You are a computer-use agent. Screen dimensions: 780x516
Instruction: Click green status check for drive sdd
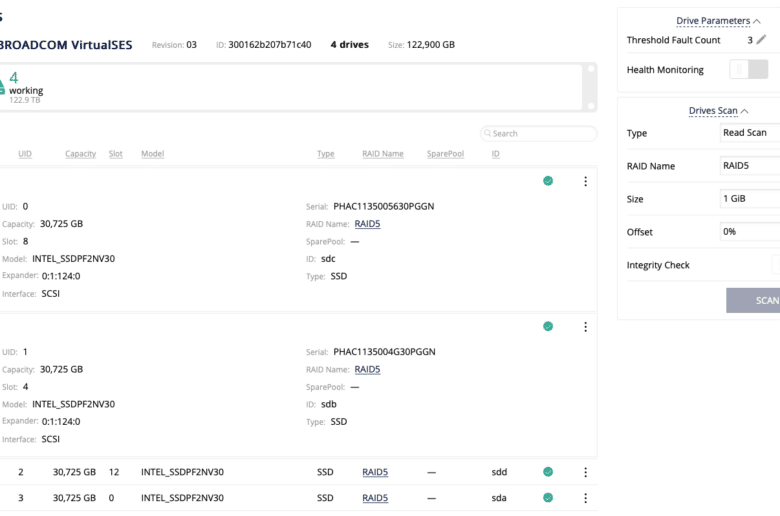tap(548, 471)
